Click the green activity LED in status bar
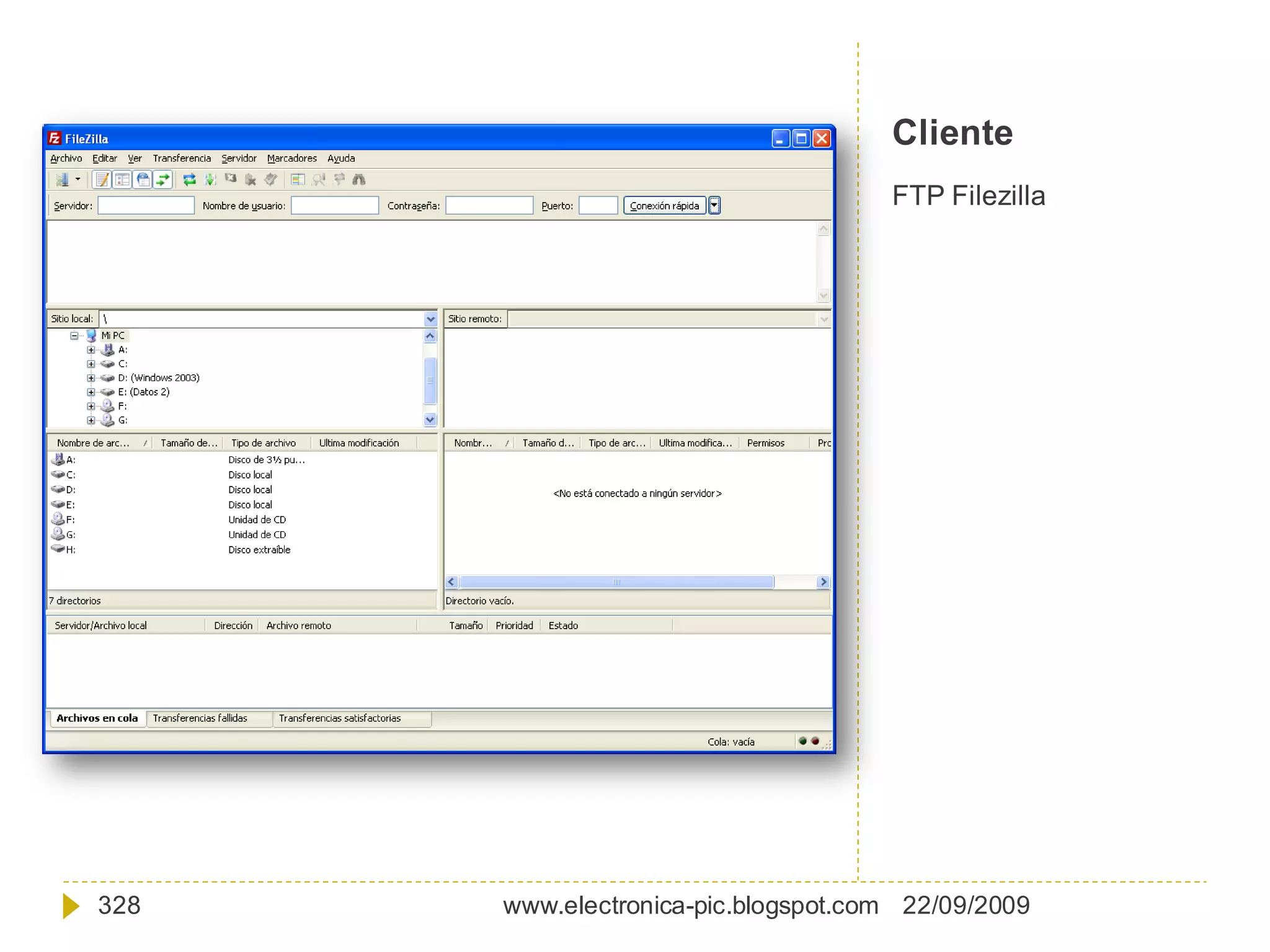The height and width of the screenshot is (952, 1270). pyautogui.click(x=802, y=741)
